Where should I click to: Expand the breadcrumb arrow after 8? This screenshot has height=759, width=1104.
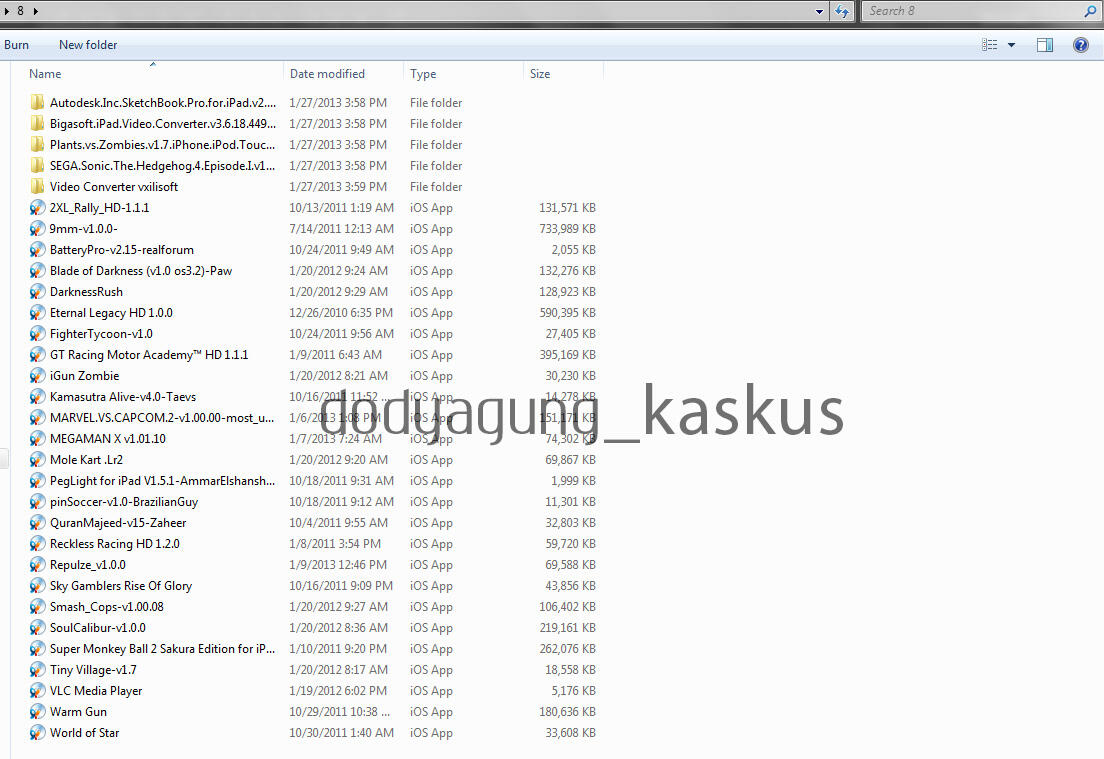click(x=36, y=11)
